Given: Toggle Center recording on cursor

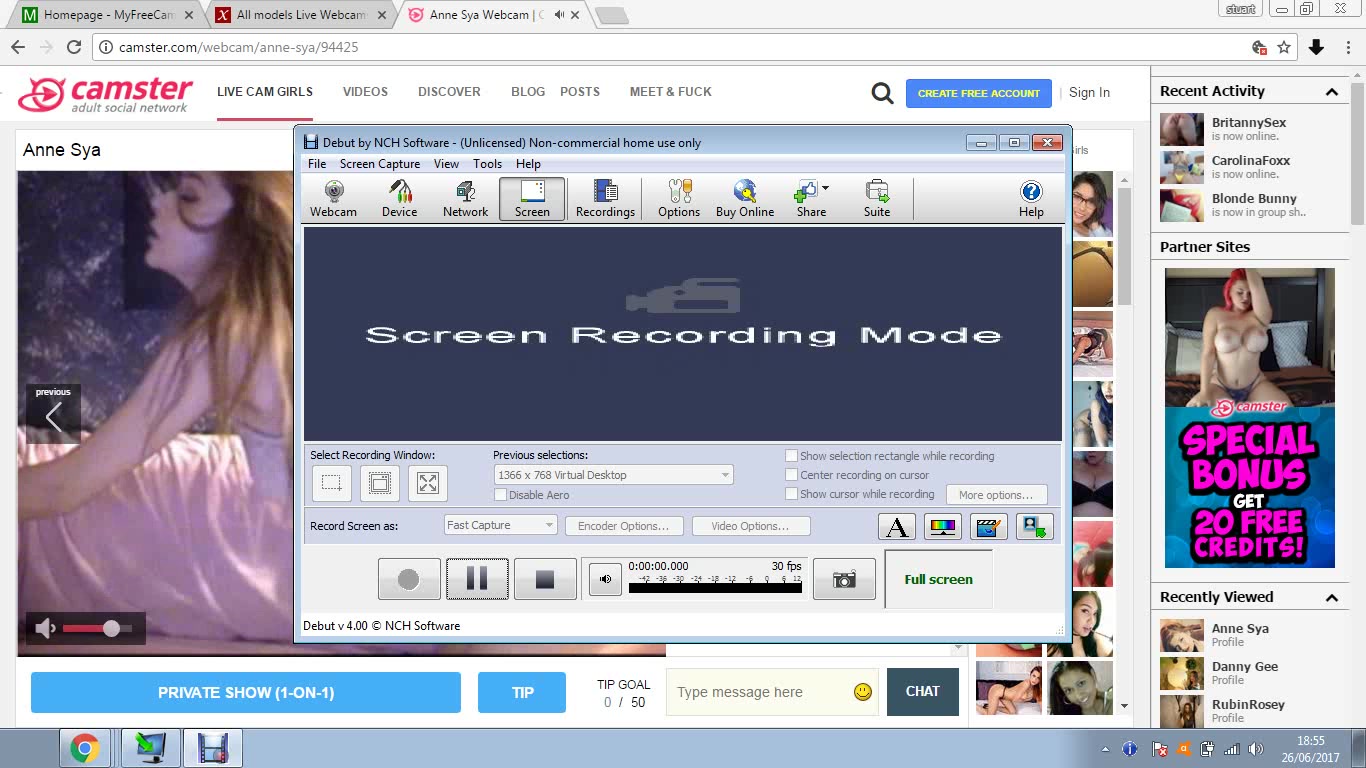Looking at the screenshot, I should (792, 475).
